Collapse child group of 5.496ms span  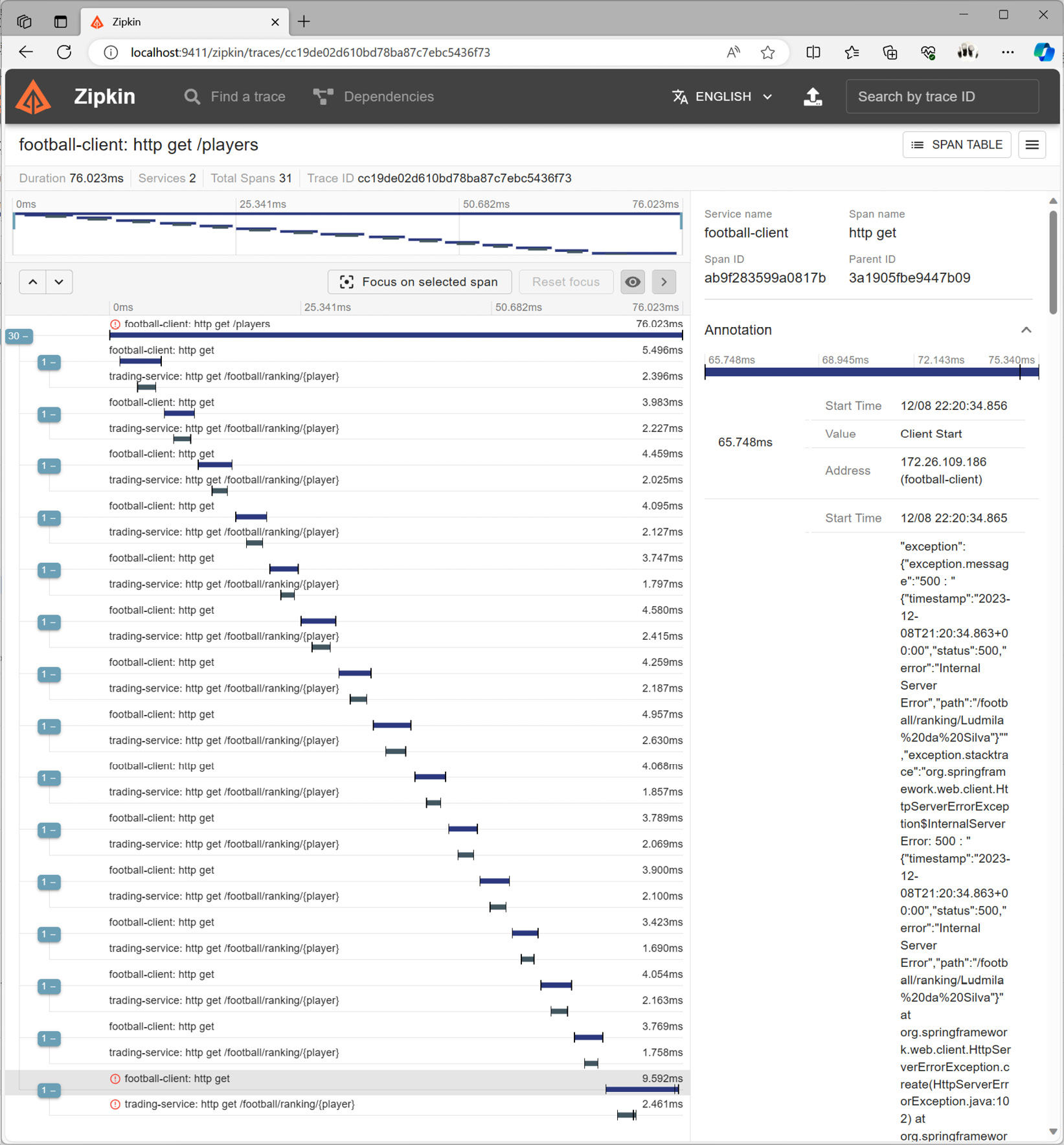click(x=49, y=362)
